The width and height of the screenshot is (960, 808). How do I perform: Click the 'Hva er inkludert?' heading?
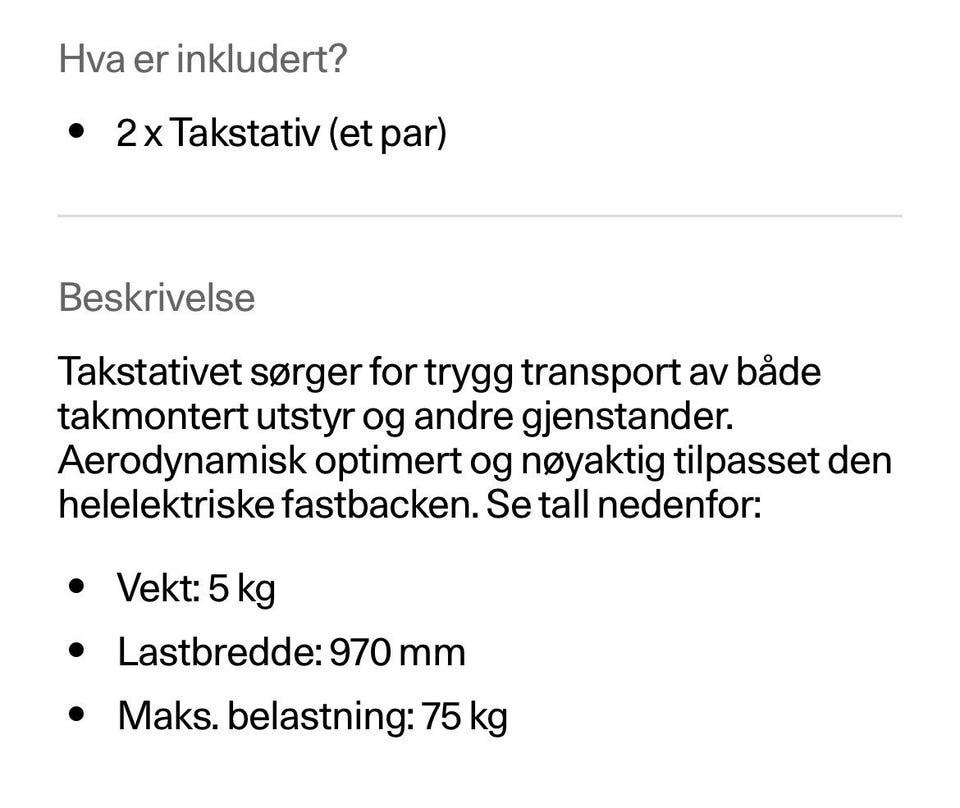(203, 59)
